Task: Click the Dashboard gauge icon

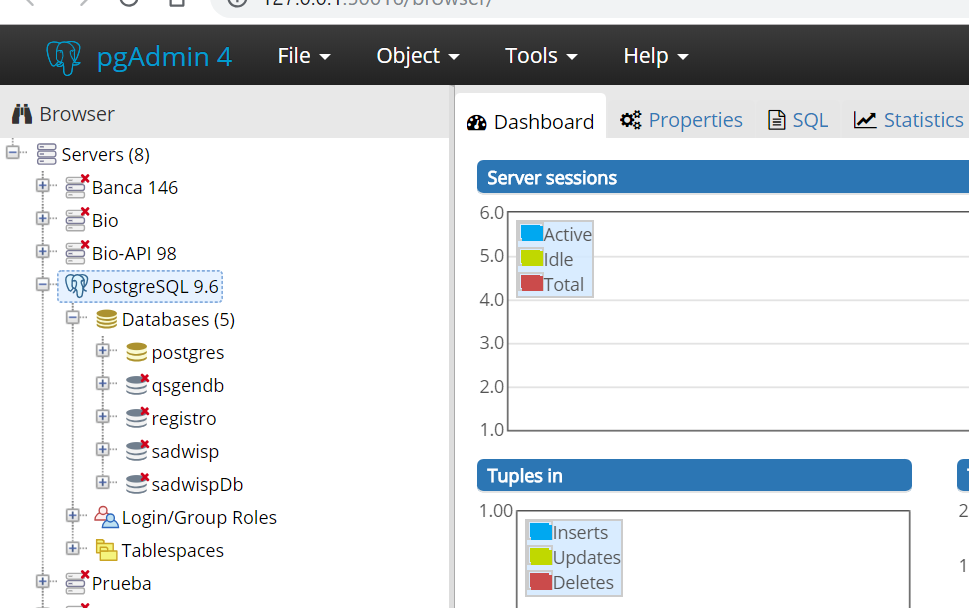Action: (476, 122)
